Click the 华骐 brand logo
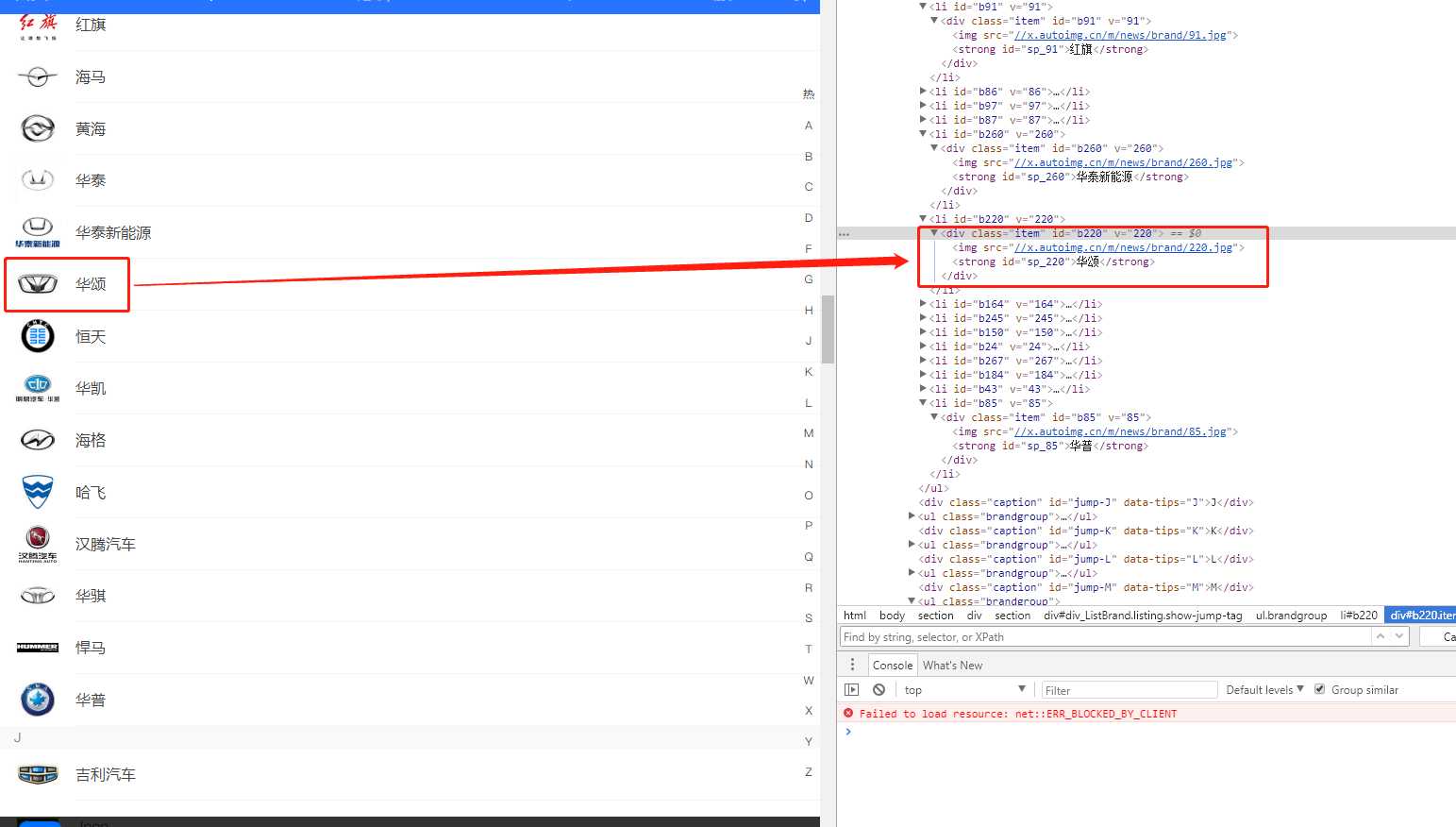This screenshot has width=1456, height=827. coord(38,596)
